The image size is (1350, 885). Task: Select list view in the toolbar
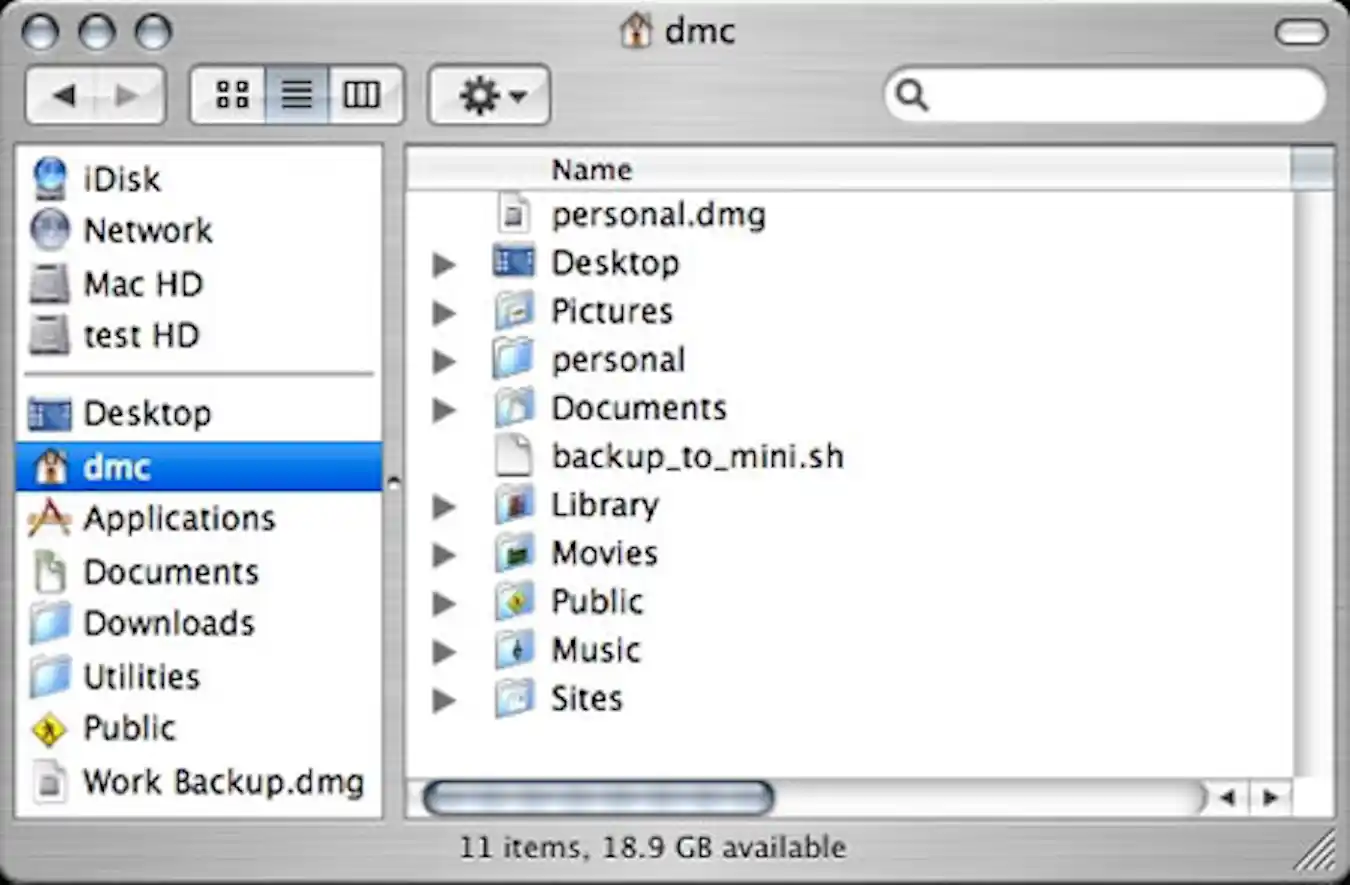coord(297,94)
